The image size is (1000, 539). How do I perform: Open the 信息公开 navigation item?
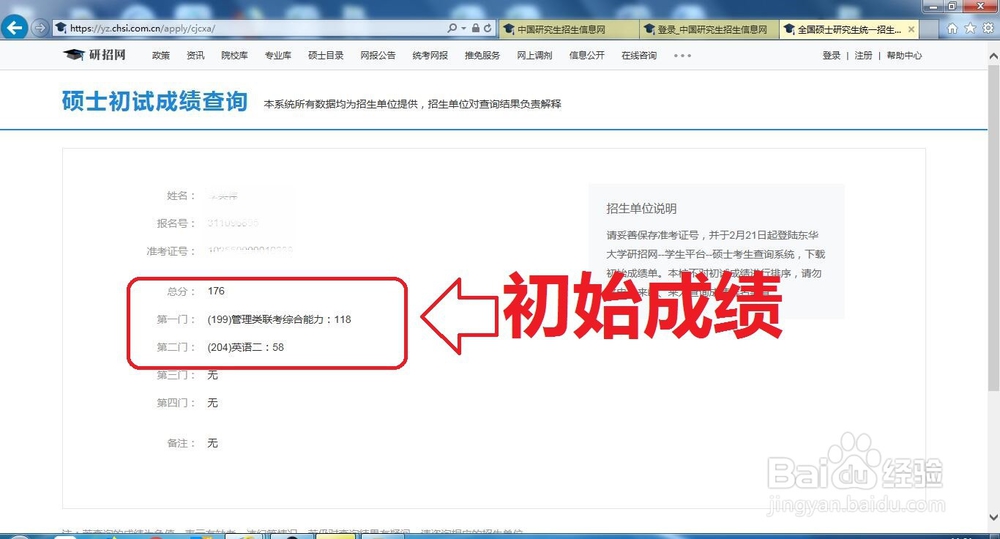coord(587,55)
